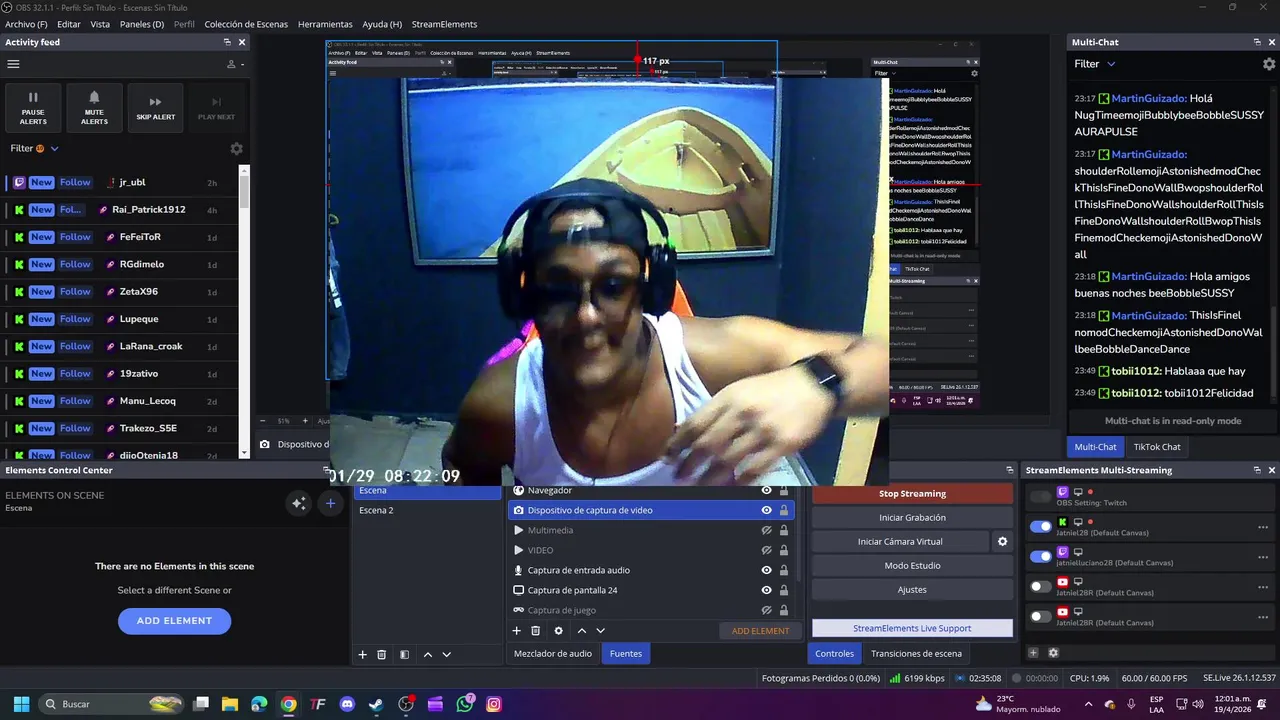Select the Escena 2 scene
Viewport: 1280px width, 720px height.
pyautogui.click(x=427, y=510)
